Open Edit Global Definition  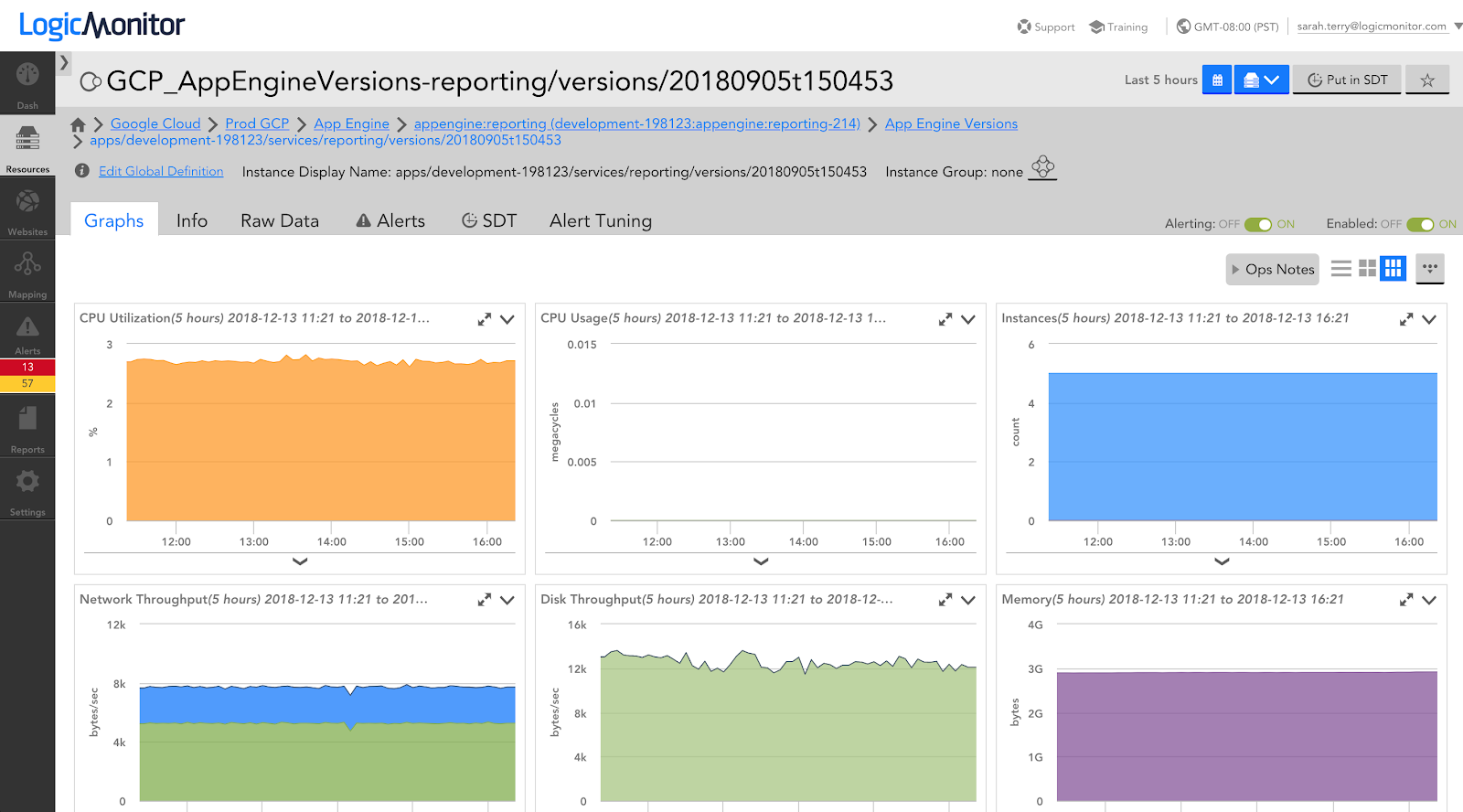tap(161, 171)
